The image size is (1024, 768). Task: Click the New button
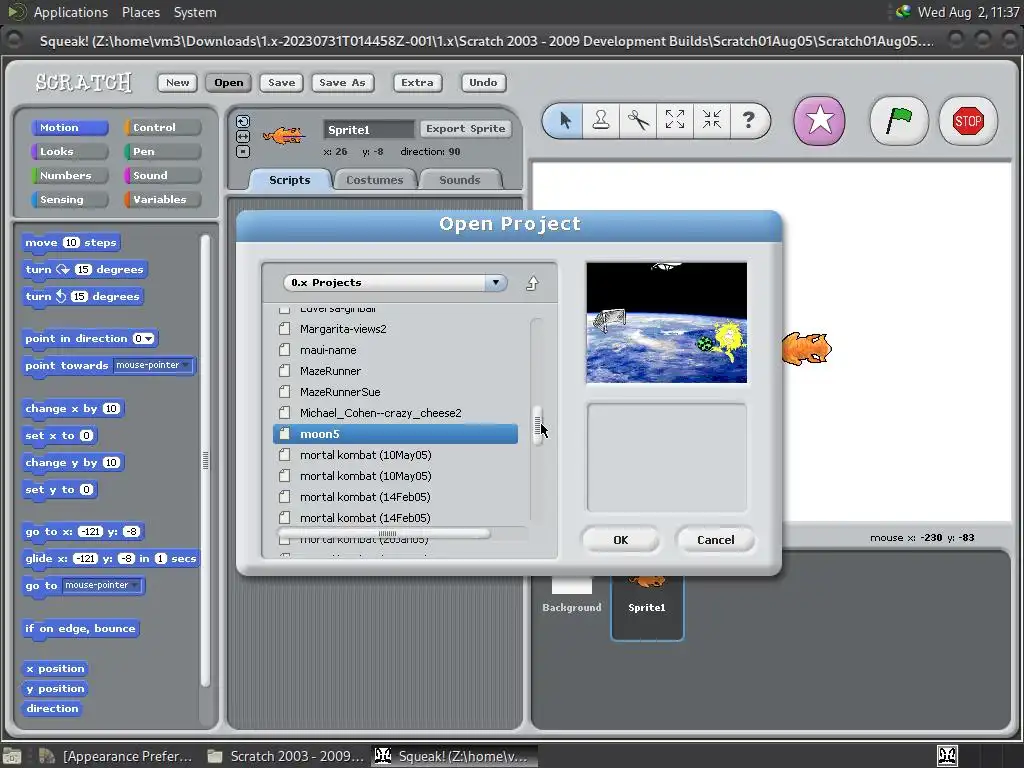pos(177,82)
